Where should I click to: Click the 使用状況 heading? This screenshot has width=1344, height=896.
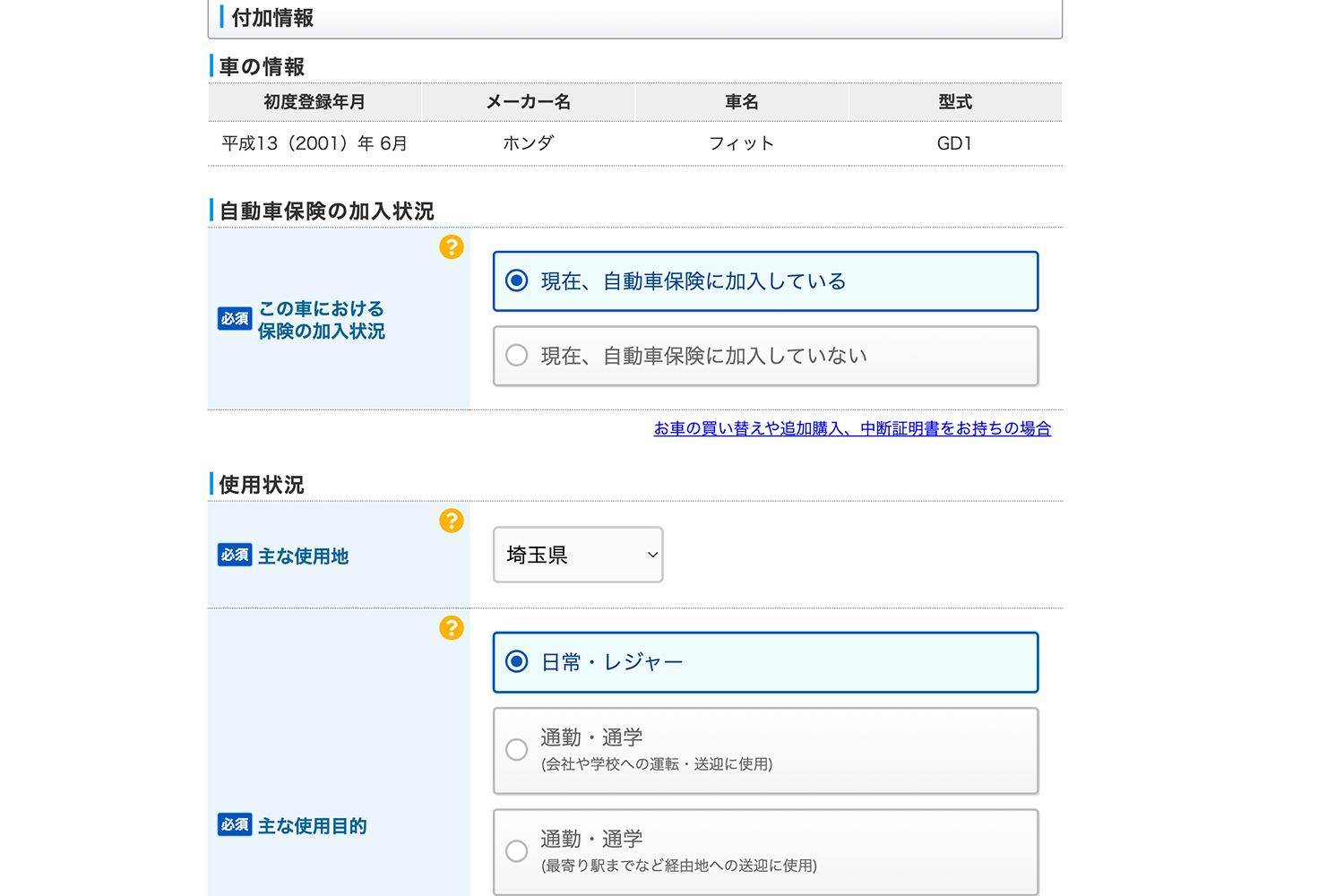pyautogui.click(x=262, y=485)
